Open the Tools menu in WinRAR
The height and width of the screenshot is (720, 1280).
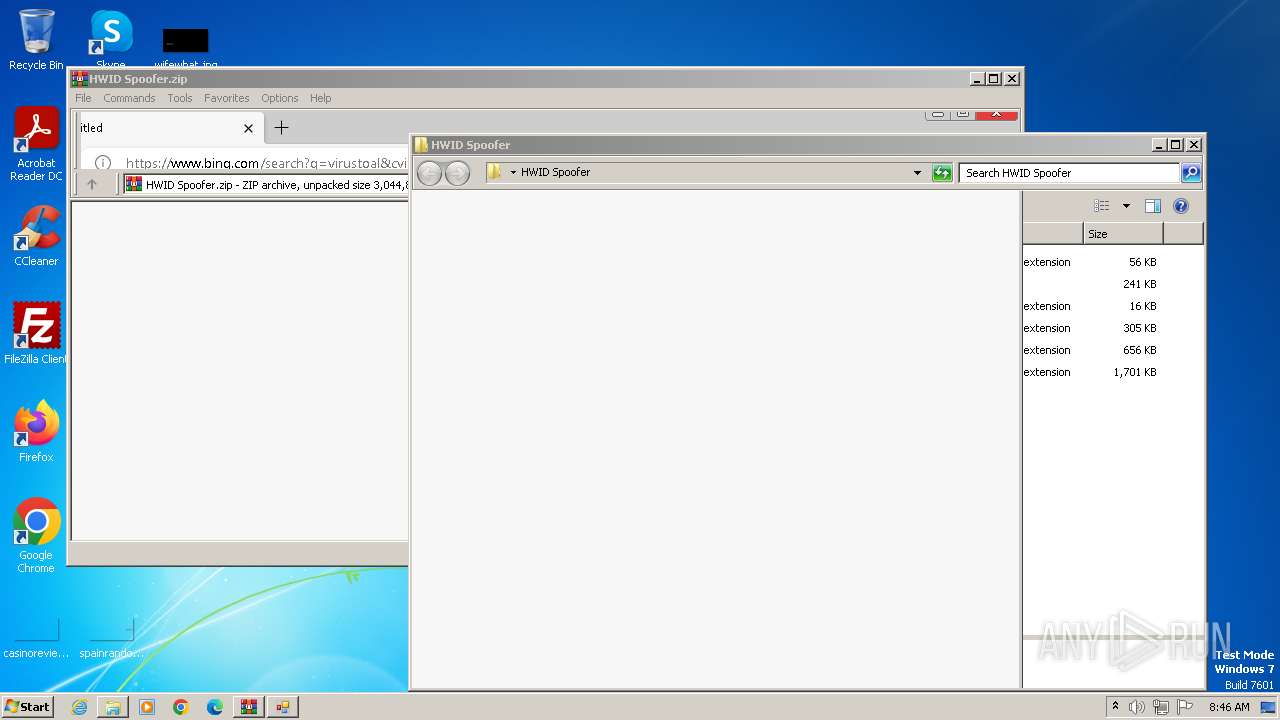point(180,98)
